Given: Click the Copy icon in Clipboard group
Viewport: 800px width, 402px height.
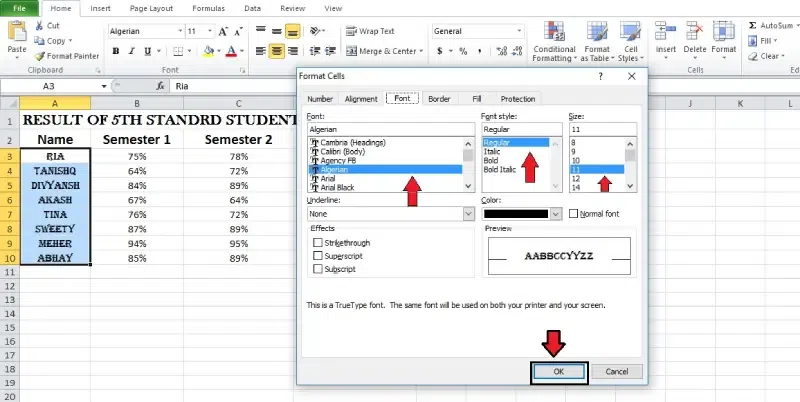Looking at the screenshot, I should click(39, 41).
